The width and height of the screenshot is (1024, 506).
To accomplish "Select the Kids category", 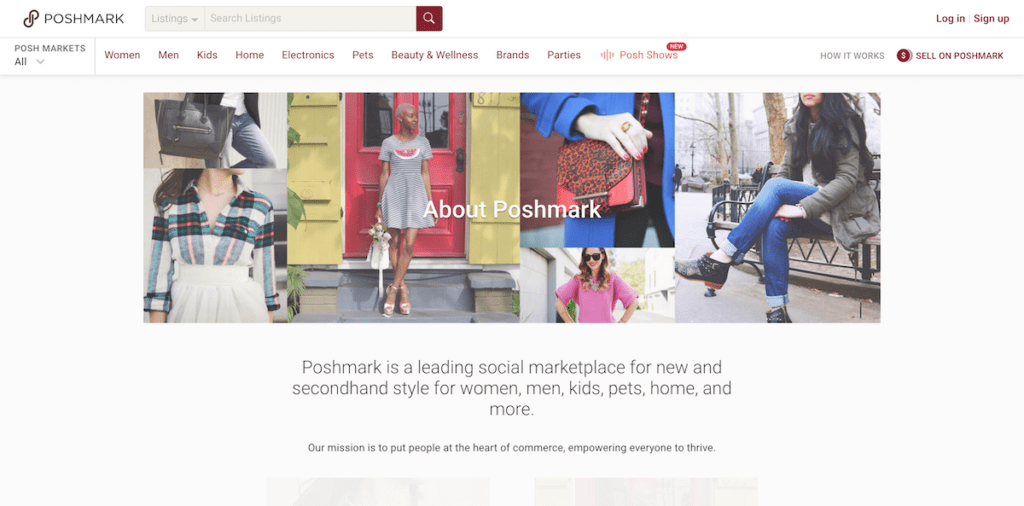I will click(x=207, y=55).
